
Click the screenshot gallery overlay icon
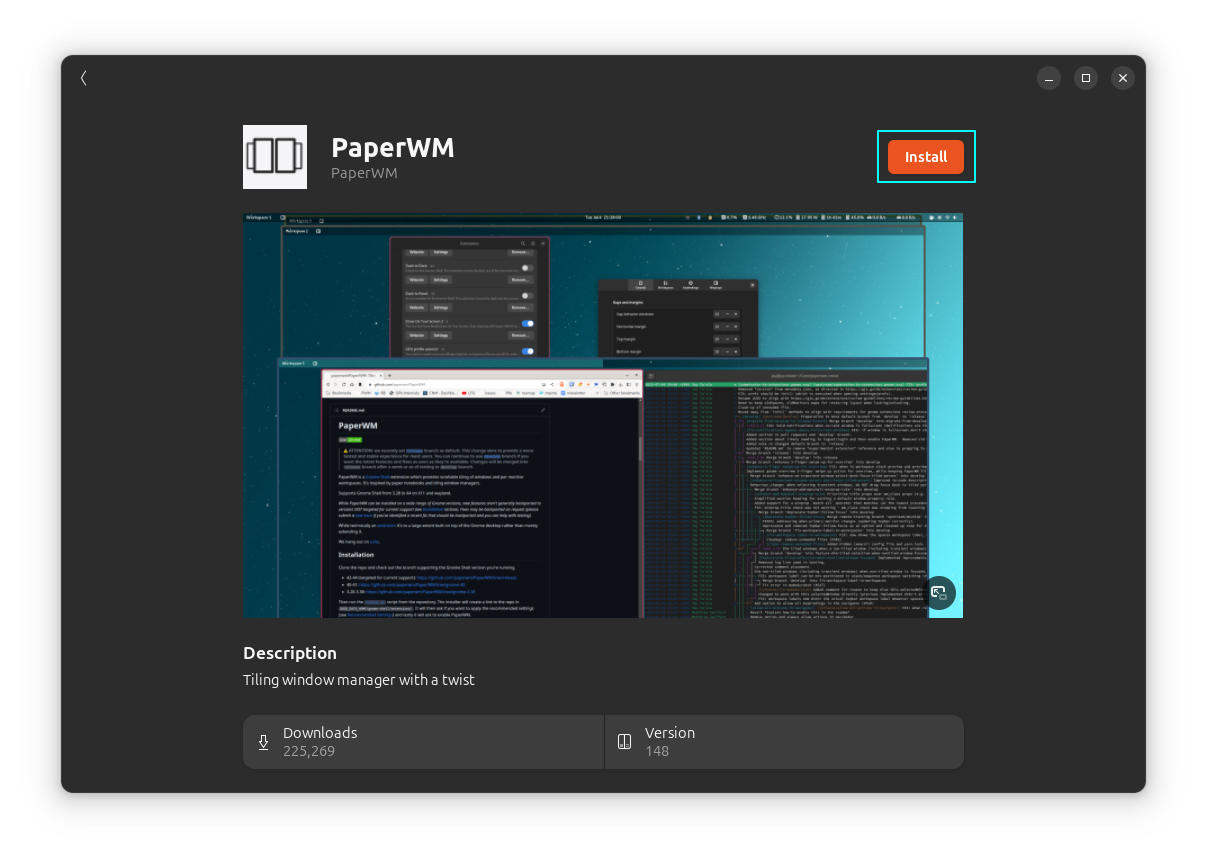[x=939, y=593]
